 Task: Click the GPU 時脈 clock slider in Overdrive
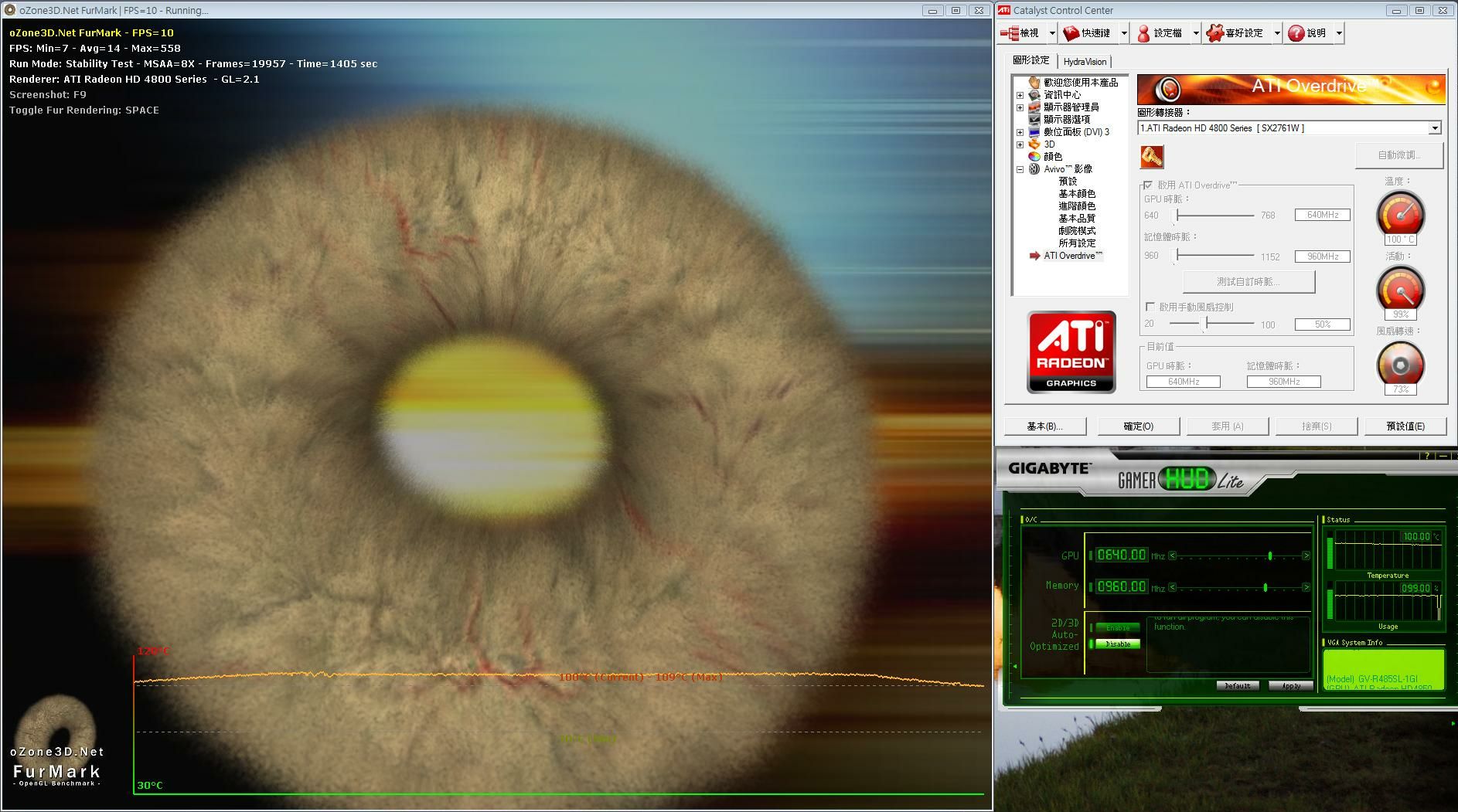[x=1214, y=216]
